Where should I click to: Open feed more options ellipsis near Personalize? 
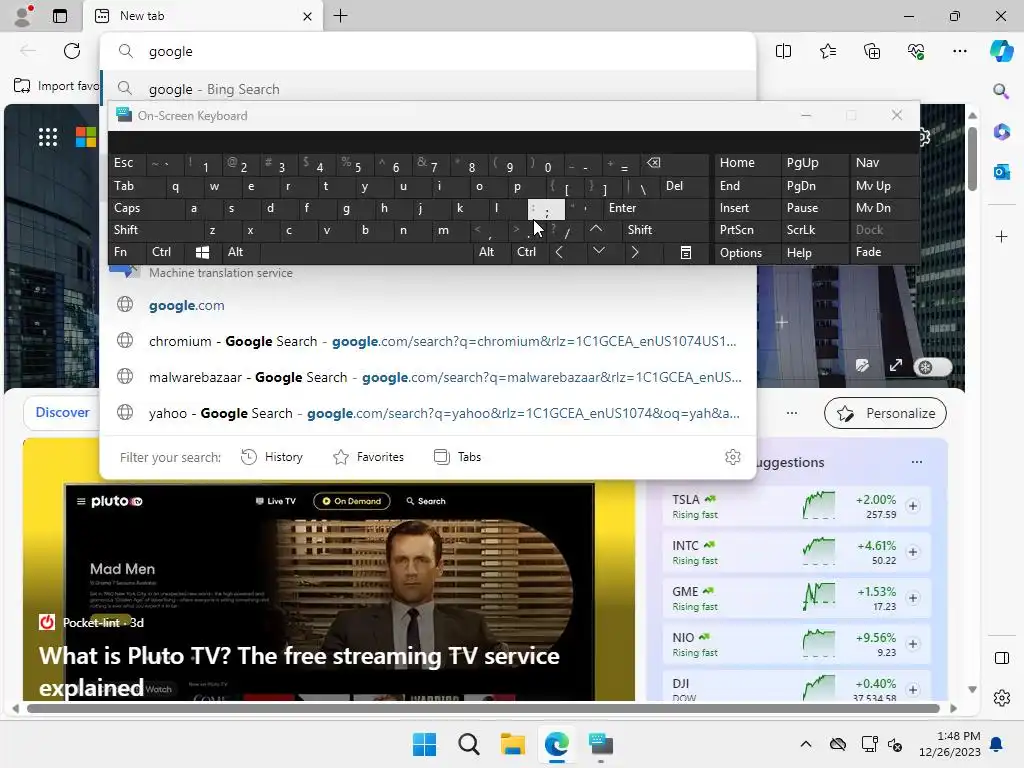792,413
